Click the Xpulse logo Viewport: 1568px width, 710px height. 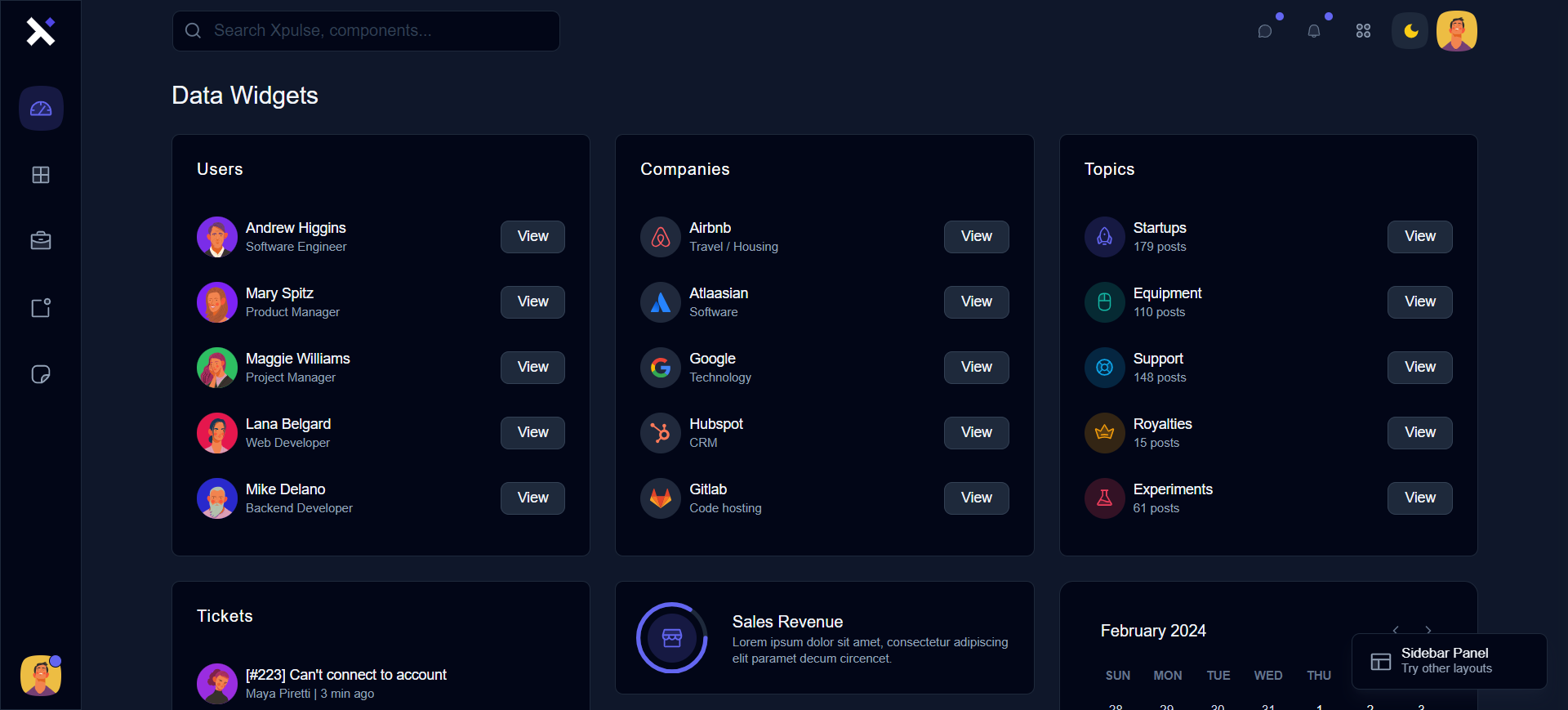[x=40, y=31]
